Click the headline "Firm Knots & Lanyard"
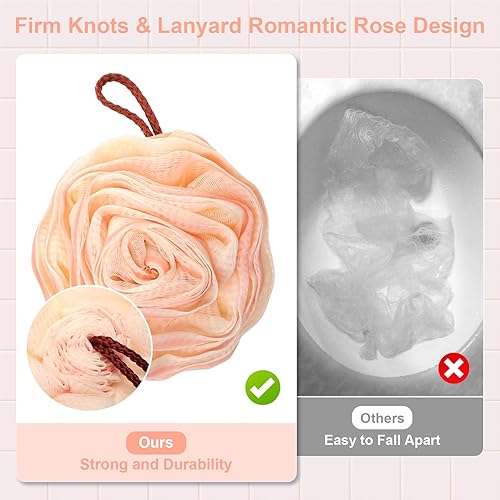Screen dimensions: 500x500 [128, 26]
